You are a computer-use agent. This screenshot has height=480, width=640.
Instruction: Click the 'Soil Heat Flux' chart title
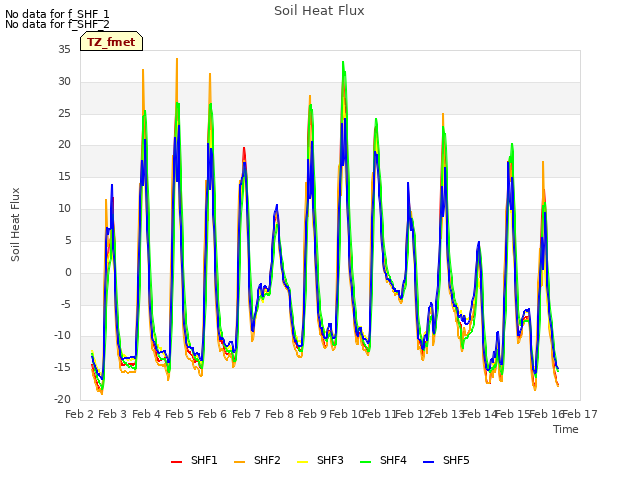(319, 11)
